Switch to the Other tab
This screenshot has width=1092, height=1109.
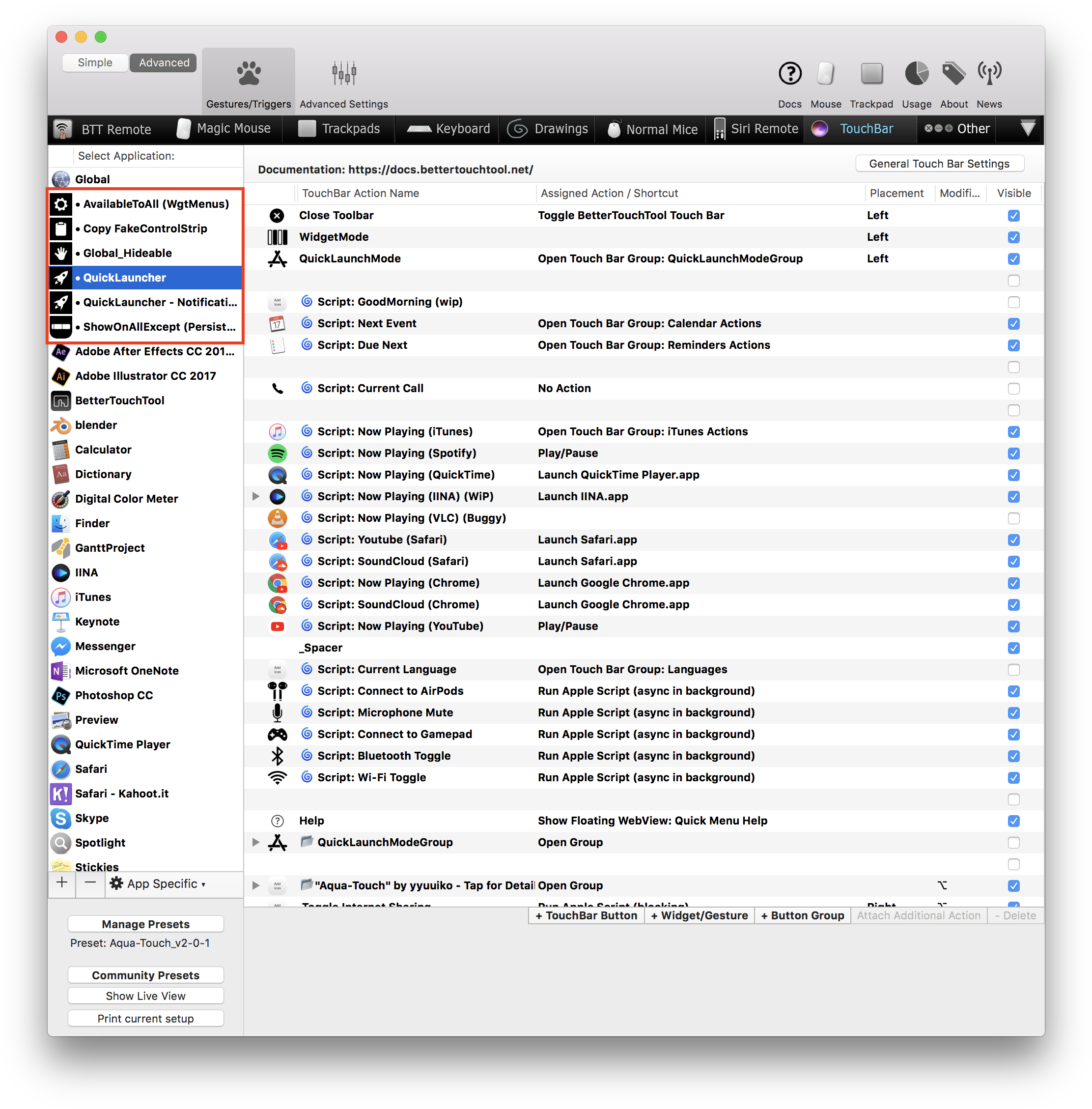pos(956,129)
